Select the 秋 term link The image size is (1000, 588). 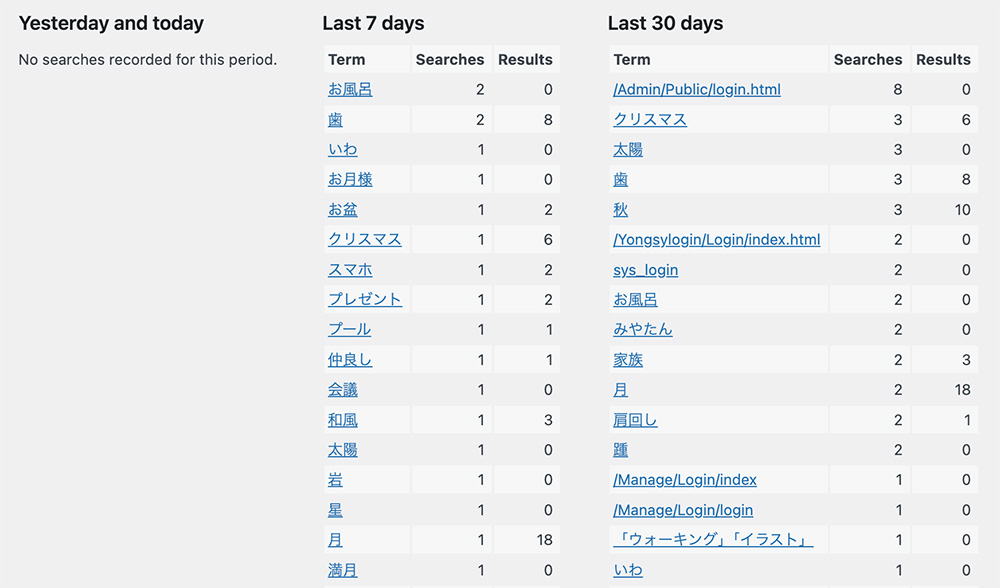coord(620,210)
